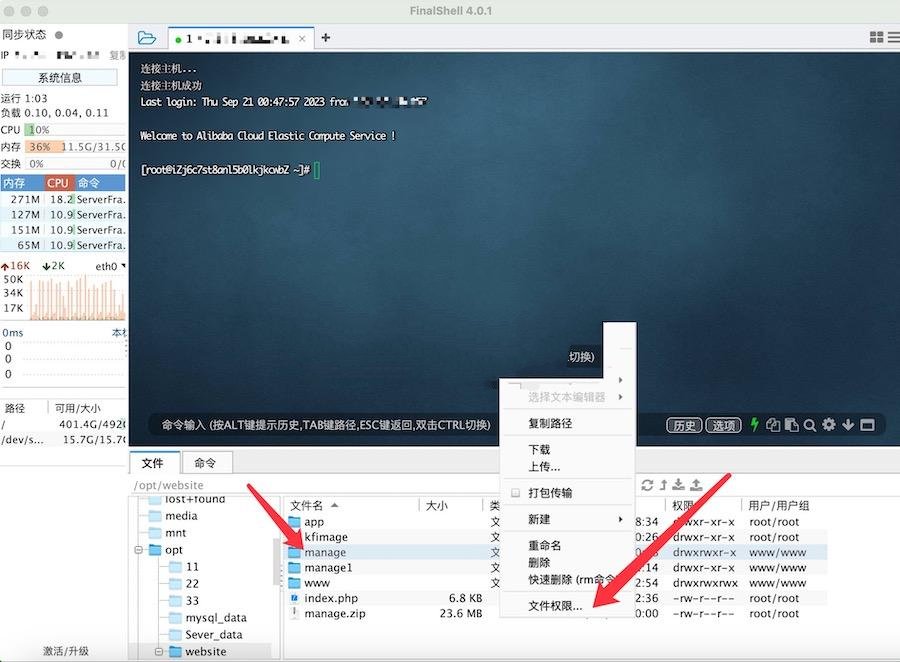The width and height of the screenshot is (900, 662).
Task: Click the 用户/用户组 column header
Action: tap(779, 505)
